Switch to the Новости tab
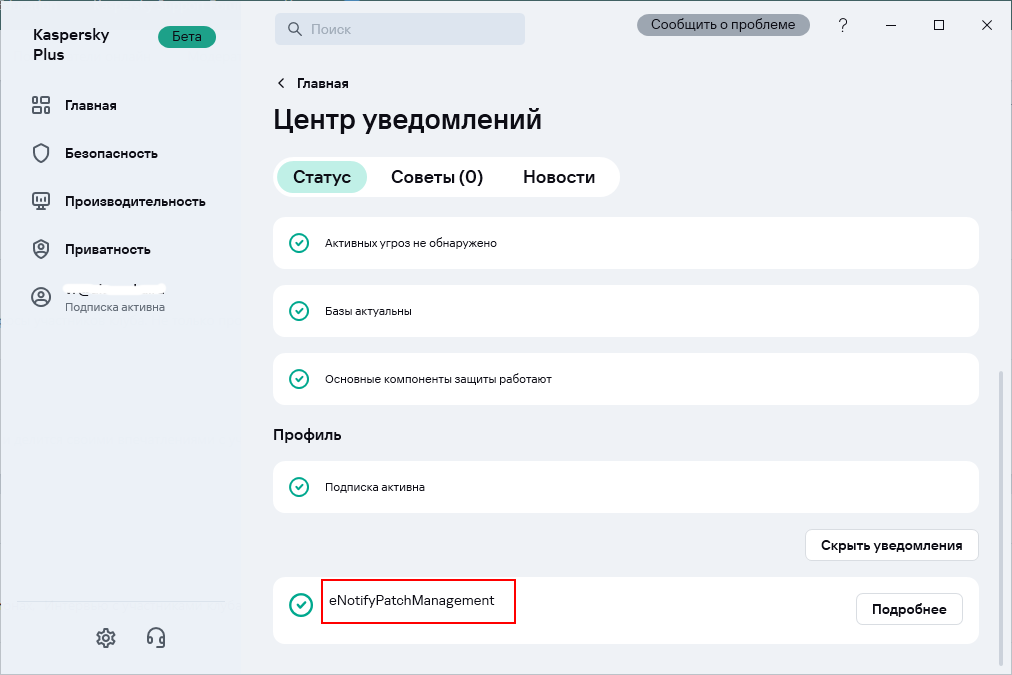The width and height of the screenshot is (1012, 675). tap(559, 177)
